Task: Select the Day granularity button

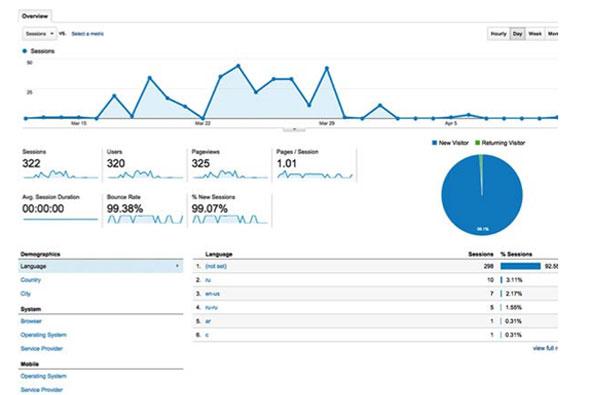Action: tap(517, 33)
